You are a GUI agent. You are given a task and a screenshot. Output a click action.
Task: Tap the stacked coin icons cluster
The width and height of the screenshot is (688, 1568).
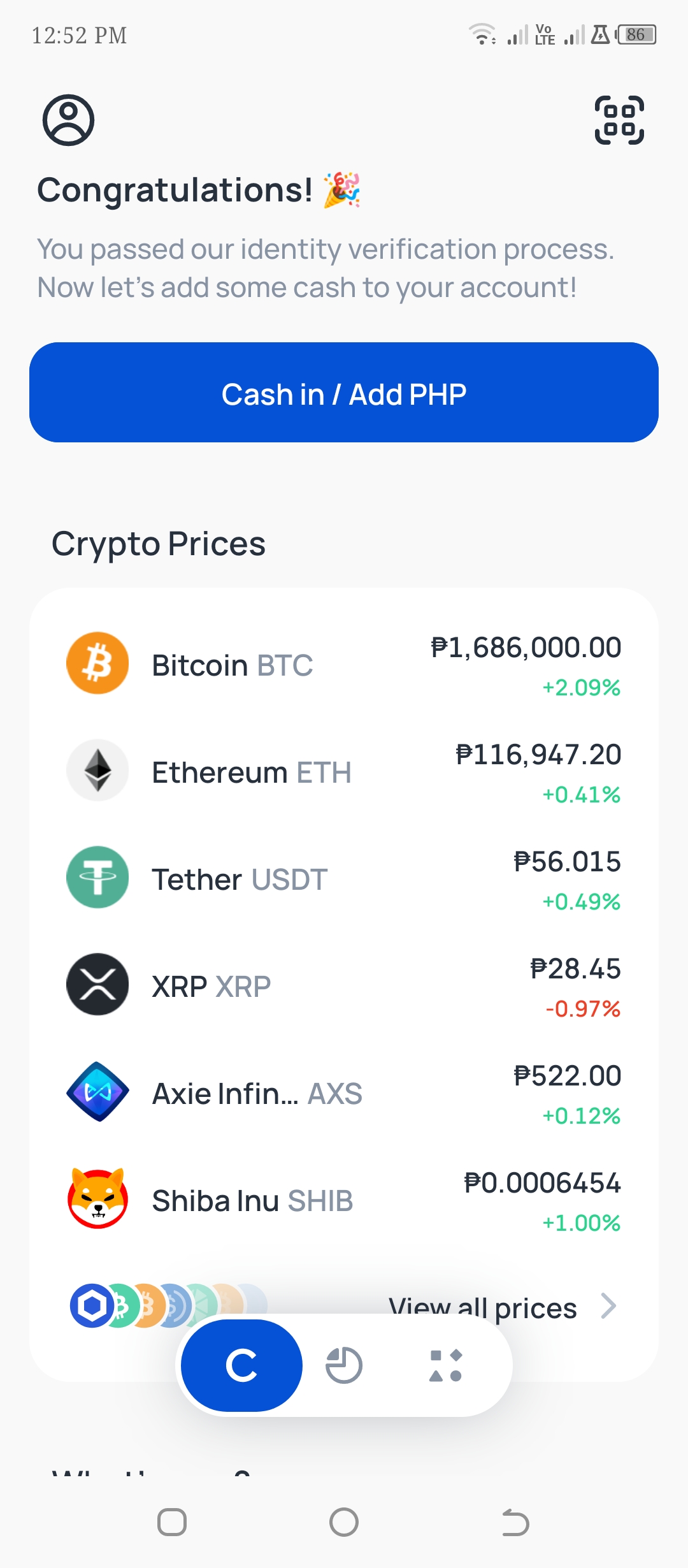tap(168, 1305)
